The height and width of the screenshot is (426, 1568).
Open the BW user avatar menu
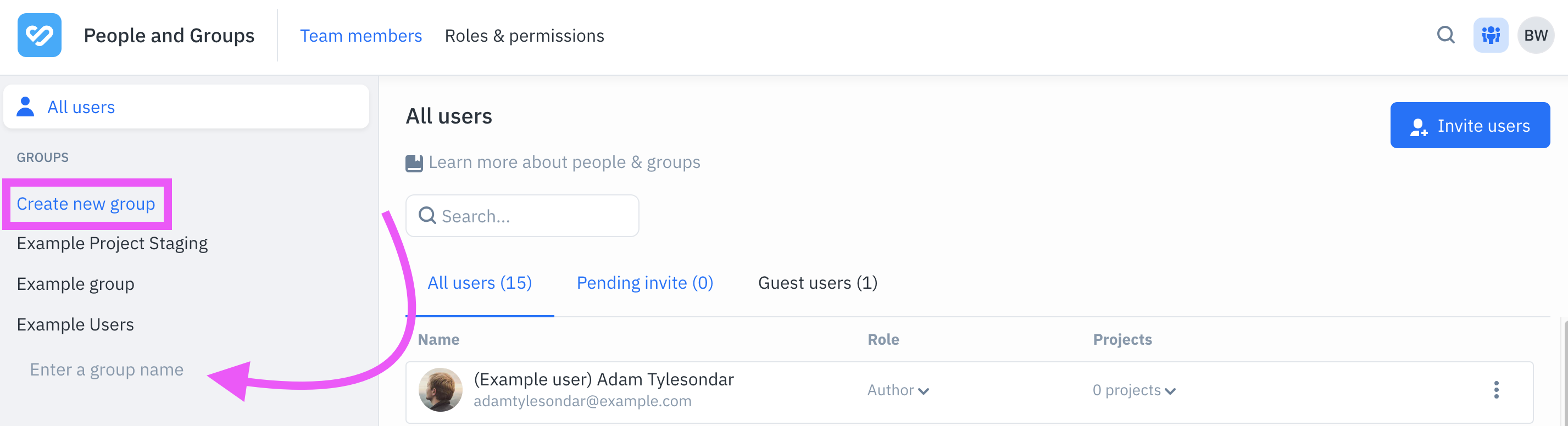coord(1536,35)
